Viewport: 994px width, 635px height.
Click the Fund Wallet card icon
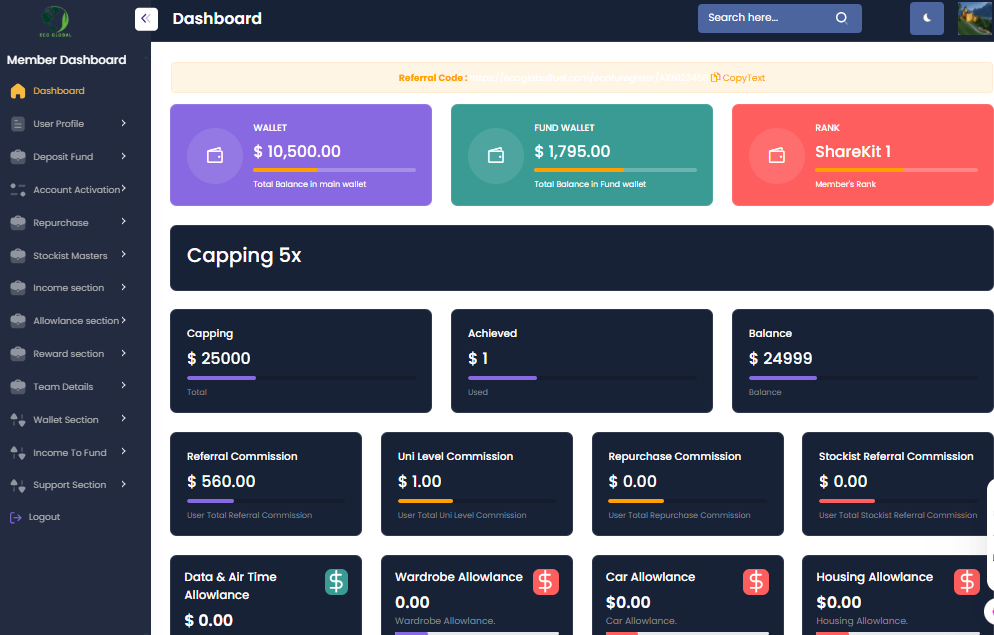495,156
